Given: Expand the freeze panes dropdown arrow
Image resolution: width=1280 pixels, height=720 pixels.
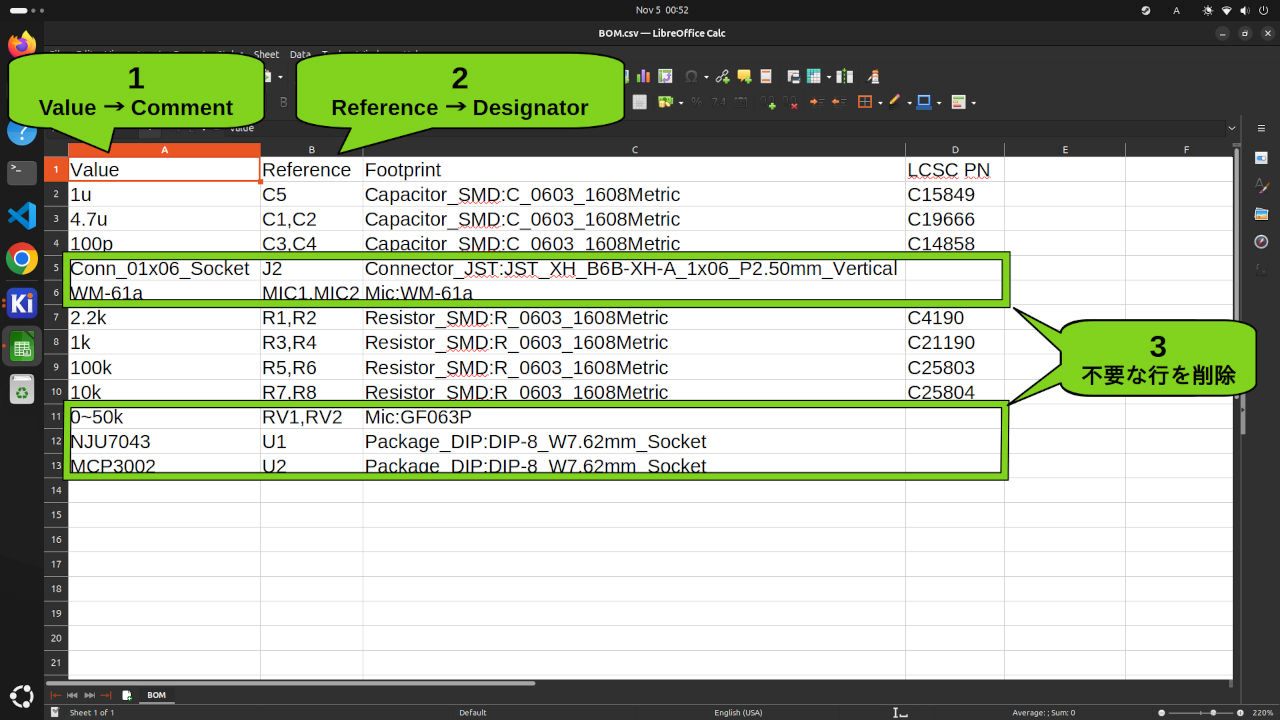Looking at the screenshot, I should click(x=829, y=77).
